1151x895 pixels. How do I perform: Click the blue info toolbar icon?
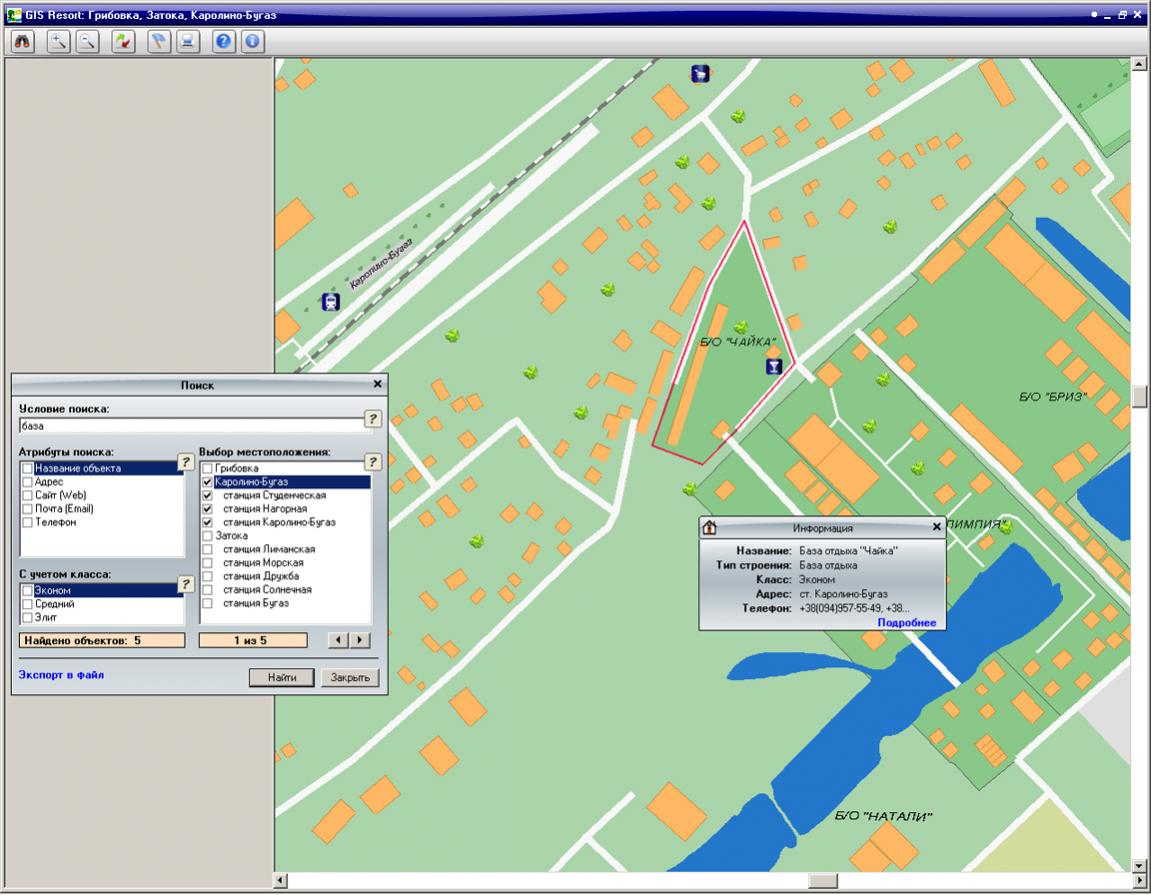click(252, 42)
